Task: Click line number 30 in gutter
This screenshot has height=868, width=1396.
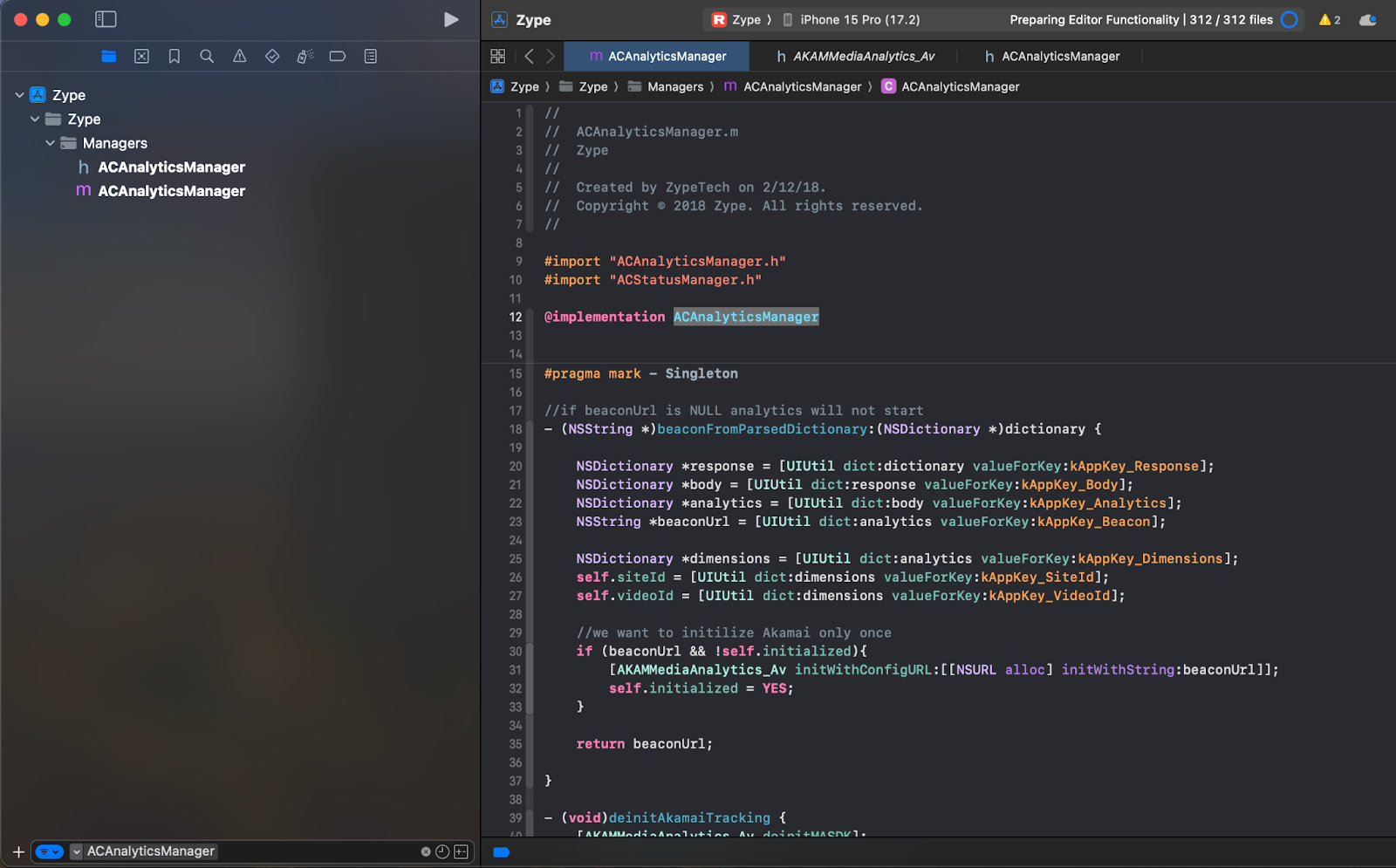Action: pyautogui.click(x=516, y=651)
